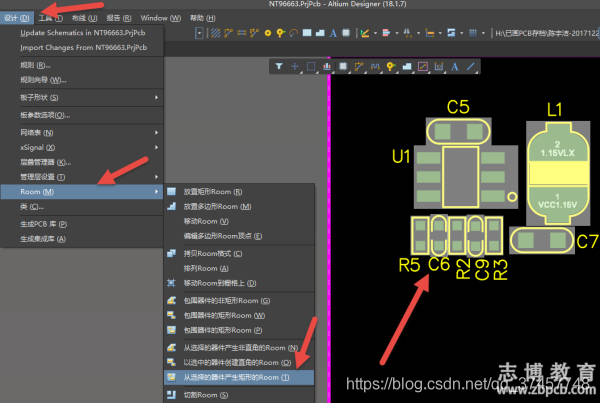Place polygon plane from the top toolbar
Viewport: 600px width, 403px height.
click(x=320, y=33)
